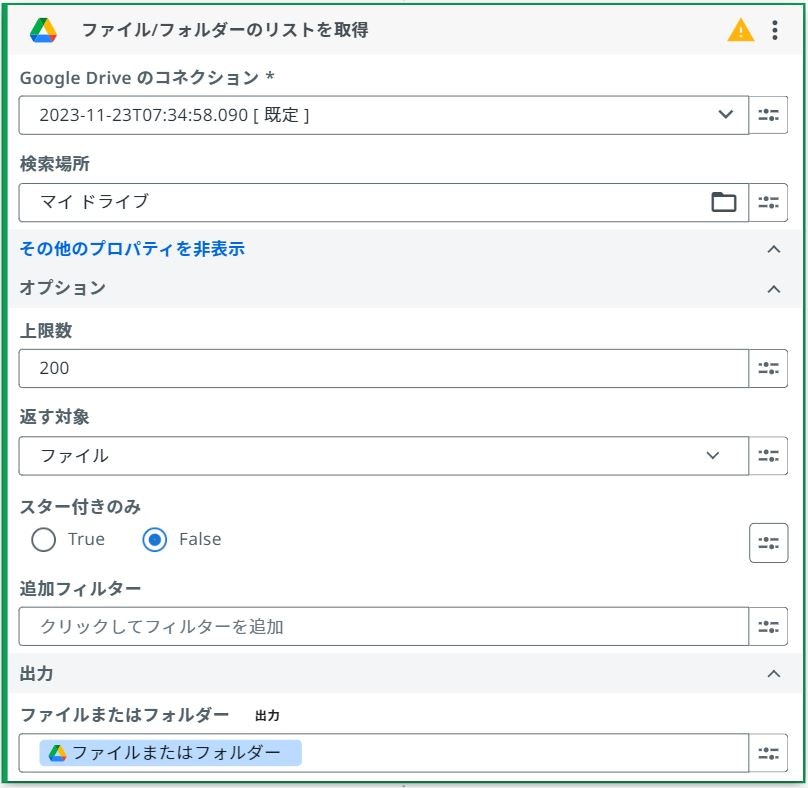
Task: Click the ファイルまたはフォルダー output variable chip
Action: [x=170, y=753]
